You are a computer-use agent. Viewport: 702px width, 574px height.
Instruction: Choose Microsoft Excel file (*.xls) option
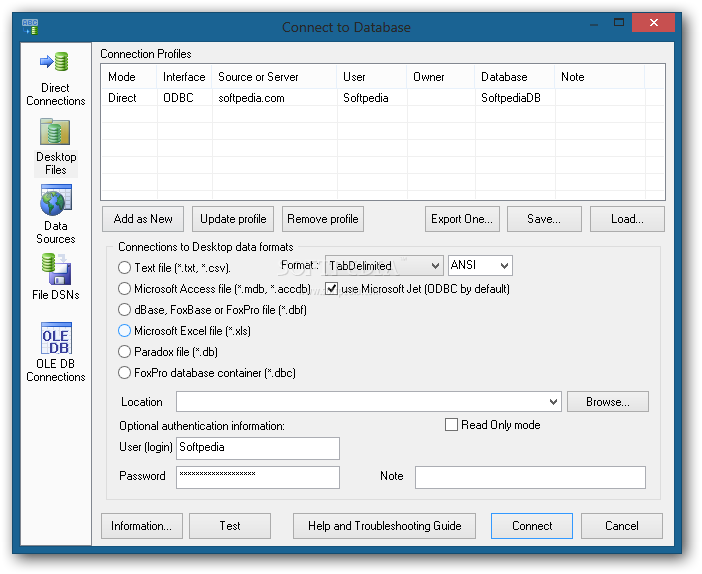124,331
